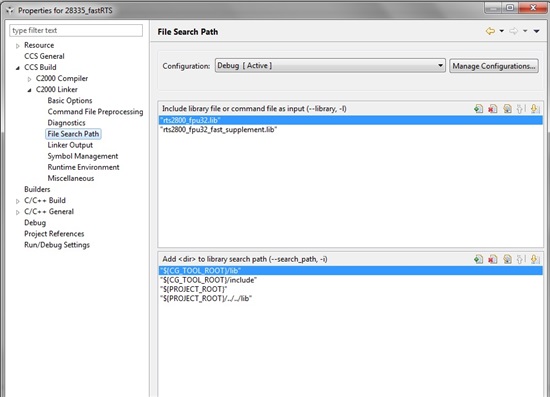Expand the C/C++ Build node
Screen dimensions: 550x397
pos(18,201)
